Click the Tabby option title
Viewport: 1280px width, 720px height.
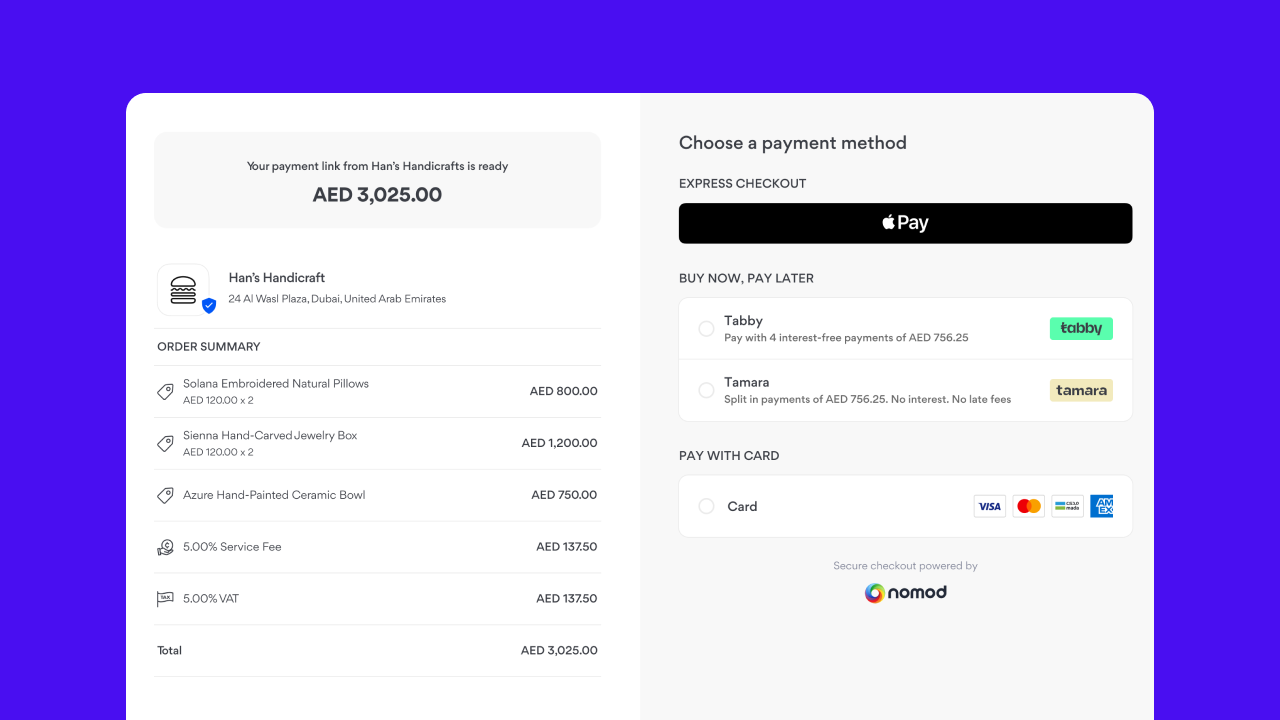(743, 321)
